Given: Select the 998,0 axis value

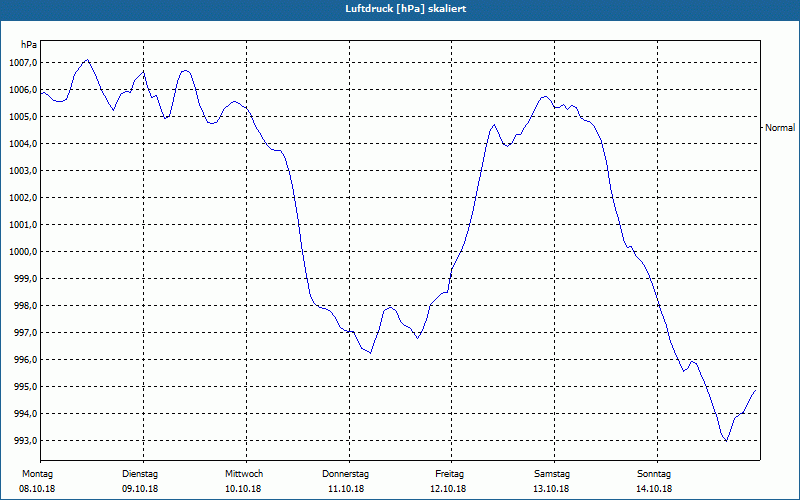Looking at the screenshot, I should coord(25,306).
